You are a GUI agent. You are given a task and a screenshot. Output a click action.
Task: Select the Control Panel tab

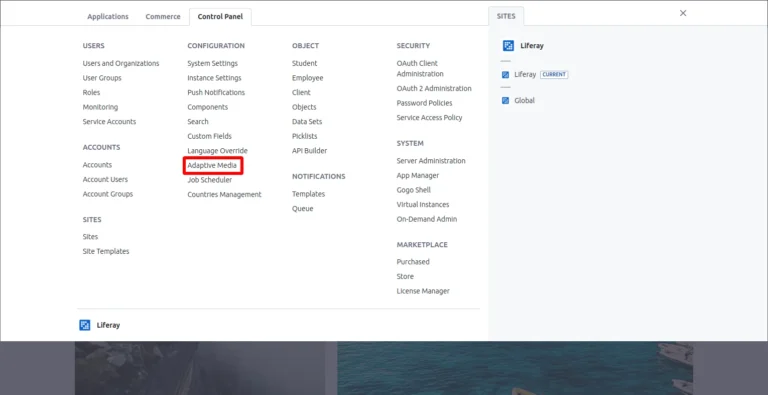[220, 17]
